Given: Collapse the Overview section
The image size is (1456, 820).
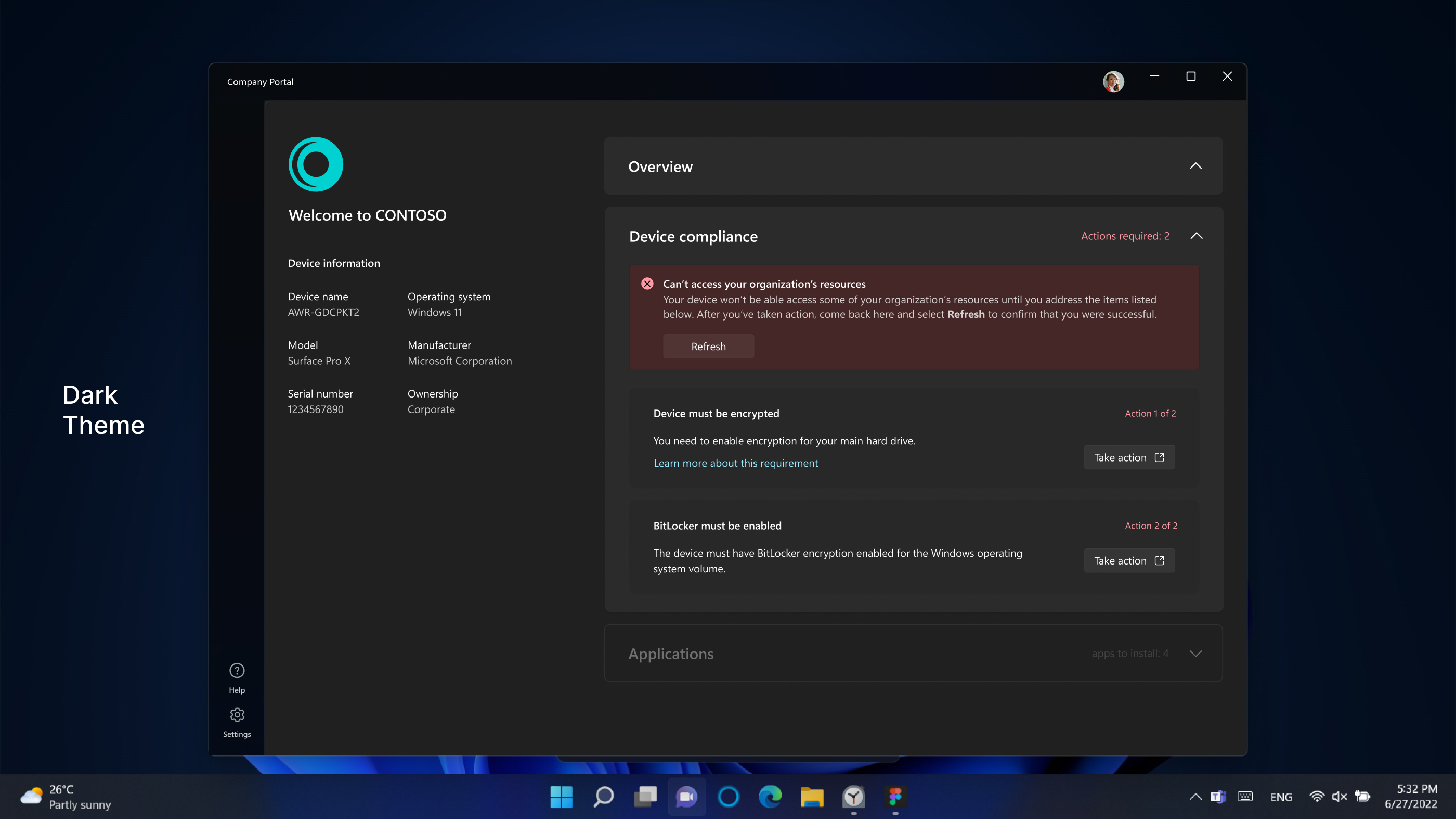Looking at the screenshot, I should tap(1195, 166).
